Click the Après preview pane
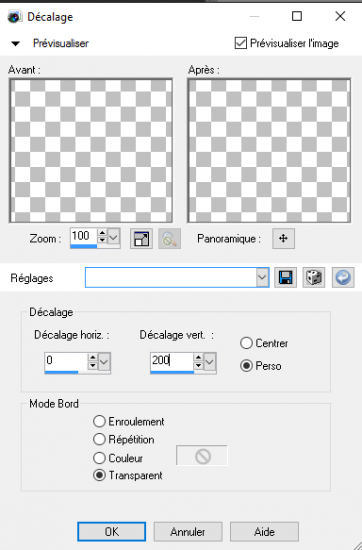 coord(269,150)
